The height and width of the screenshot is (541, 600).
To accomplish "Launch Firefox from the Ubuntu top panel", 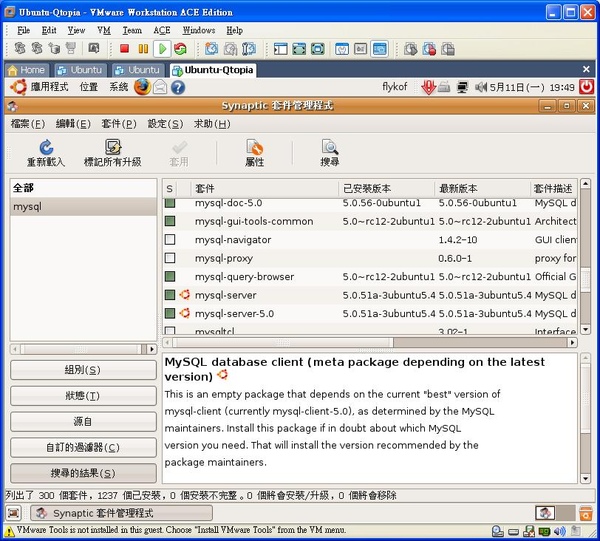I will point(142,87).
